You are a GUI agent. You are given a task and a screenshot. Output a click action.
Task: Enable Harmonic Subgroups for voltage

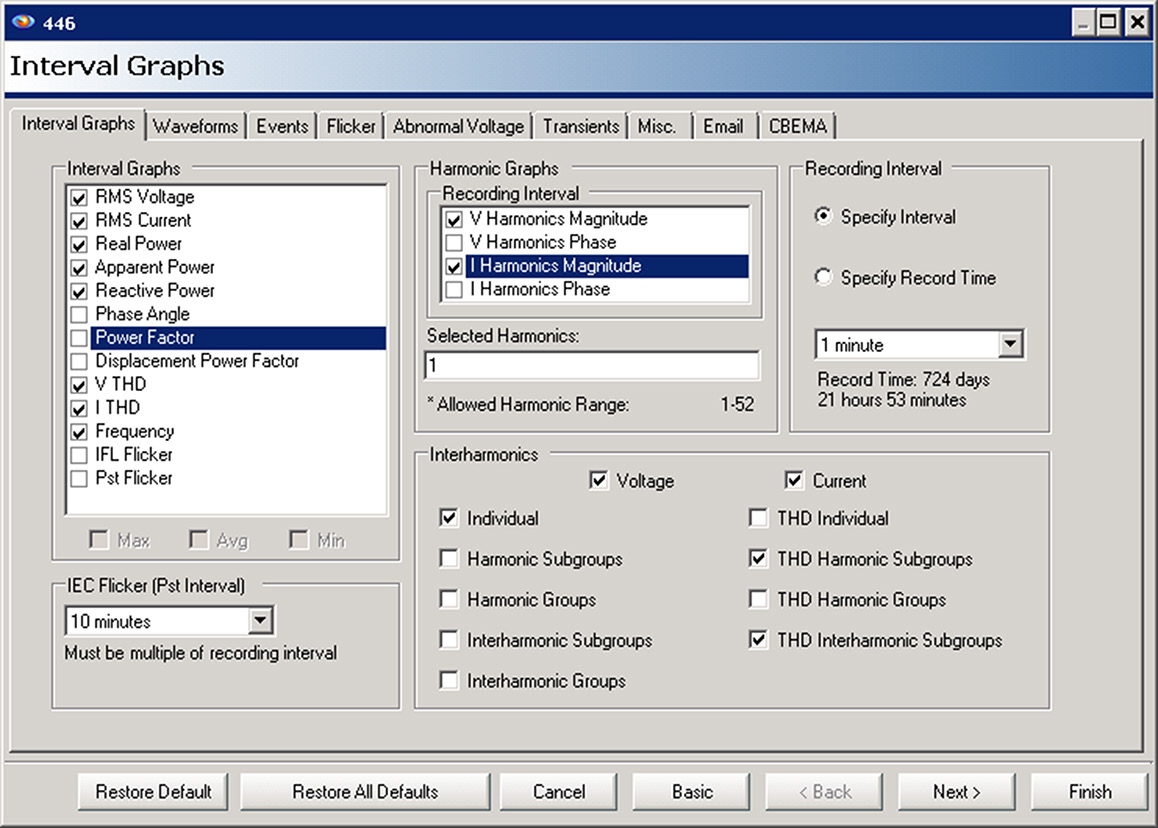[x=448, y=559]
